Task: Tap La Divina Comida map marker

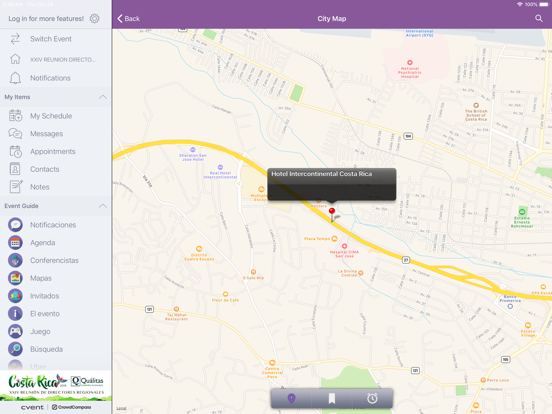Action: [360, 273]
